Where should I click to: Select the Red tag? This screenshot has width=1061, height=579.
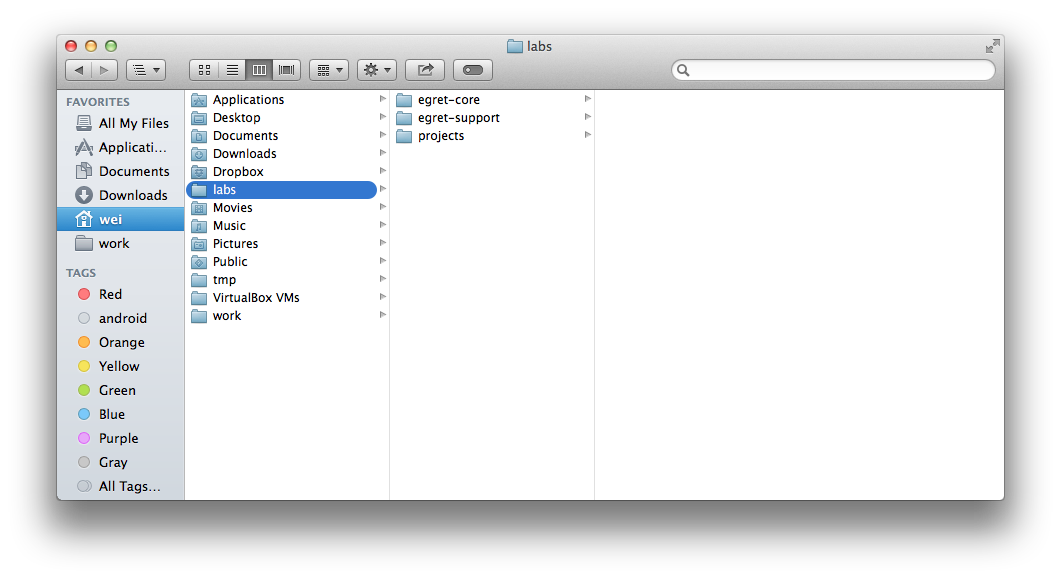(x=122, y=294)
